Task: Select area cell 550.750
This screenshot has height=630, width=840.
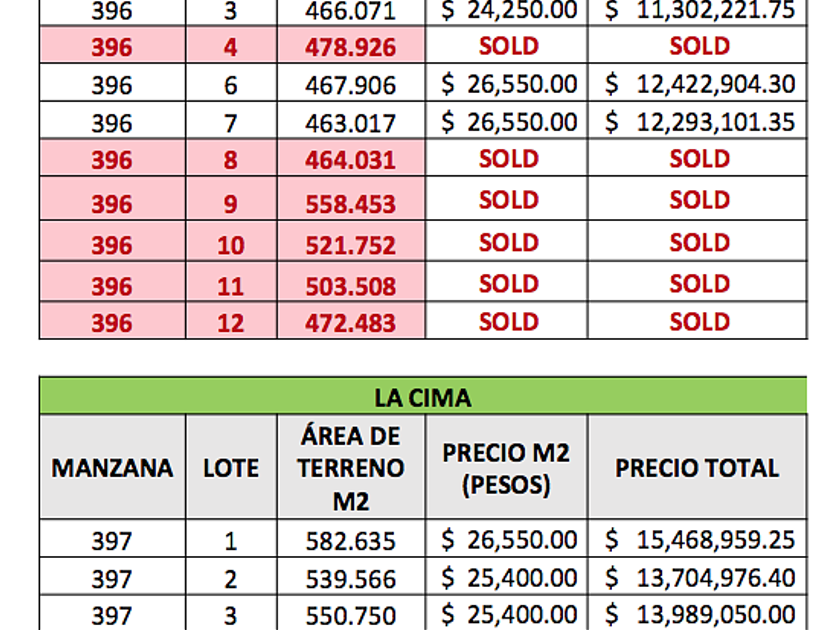Action: click(350, 616)
